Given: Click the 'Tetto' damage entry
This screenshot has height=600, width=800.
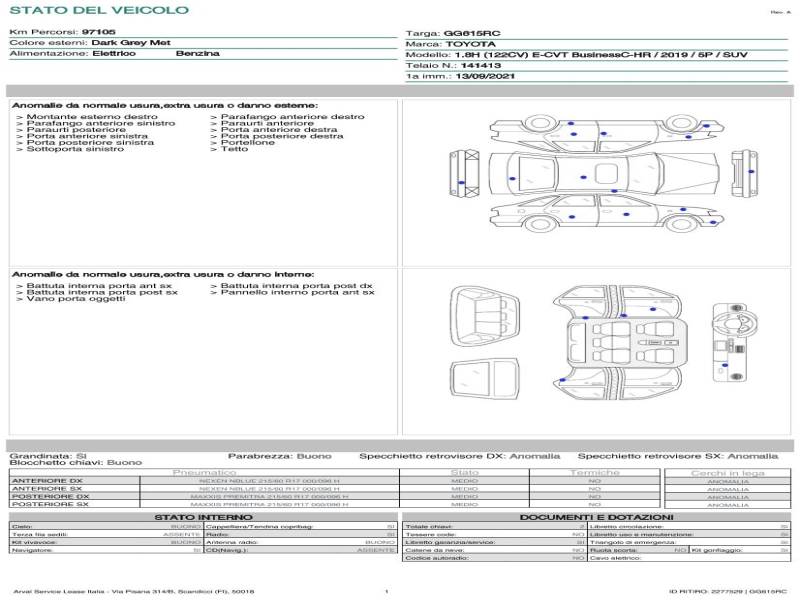Looking at the screenshot, I should click(234, 149).
